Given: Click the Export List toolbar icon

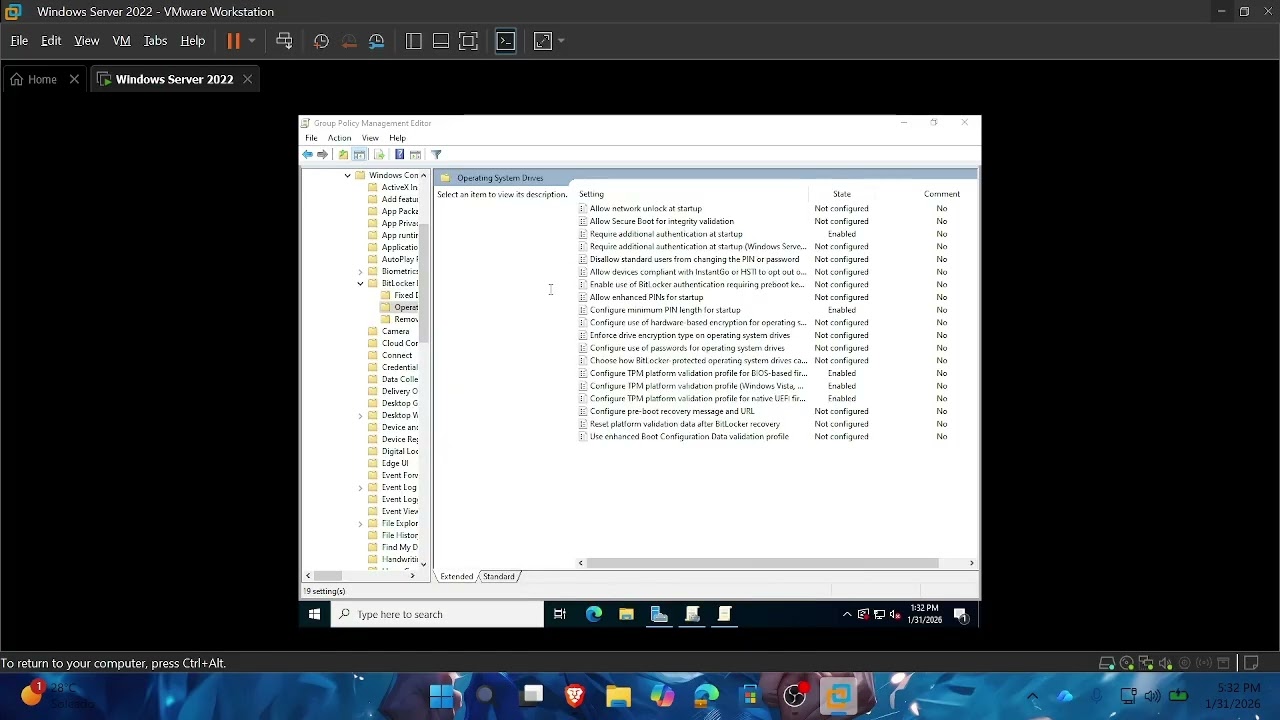Looking at the screenshot, I should (x=379, y=154).
